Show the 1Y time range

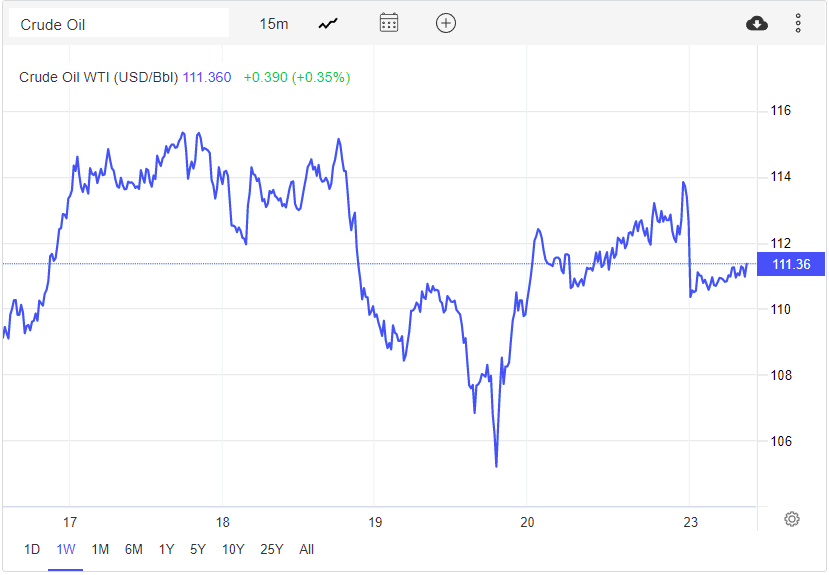point(166,549)
